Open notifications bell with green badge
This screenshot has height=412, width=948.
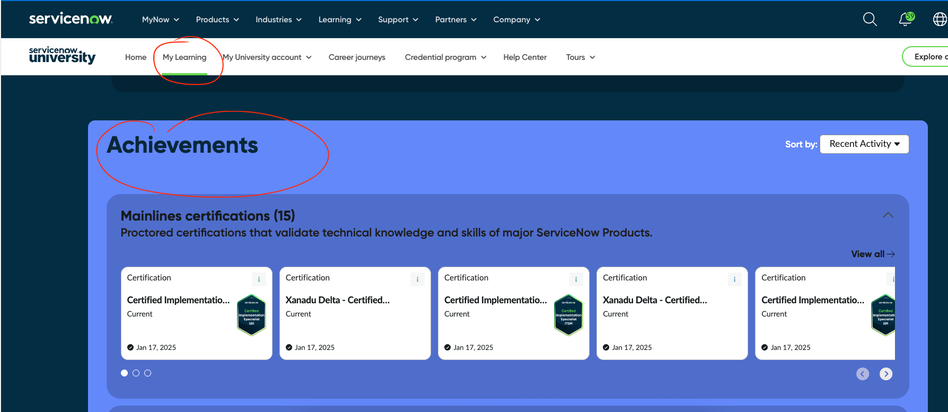click(906, 19)
